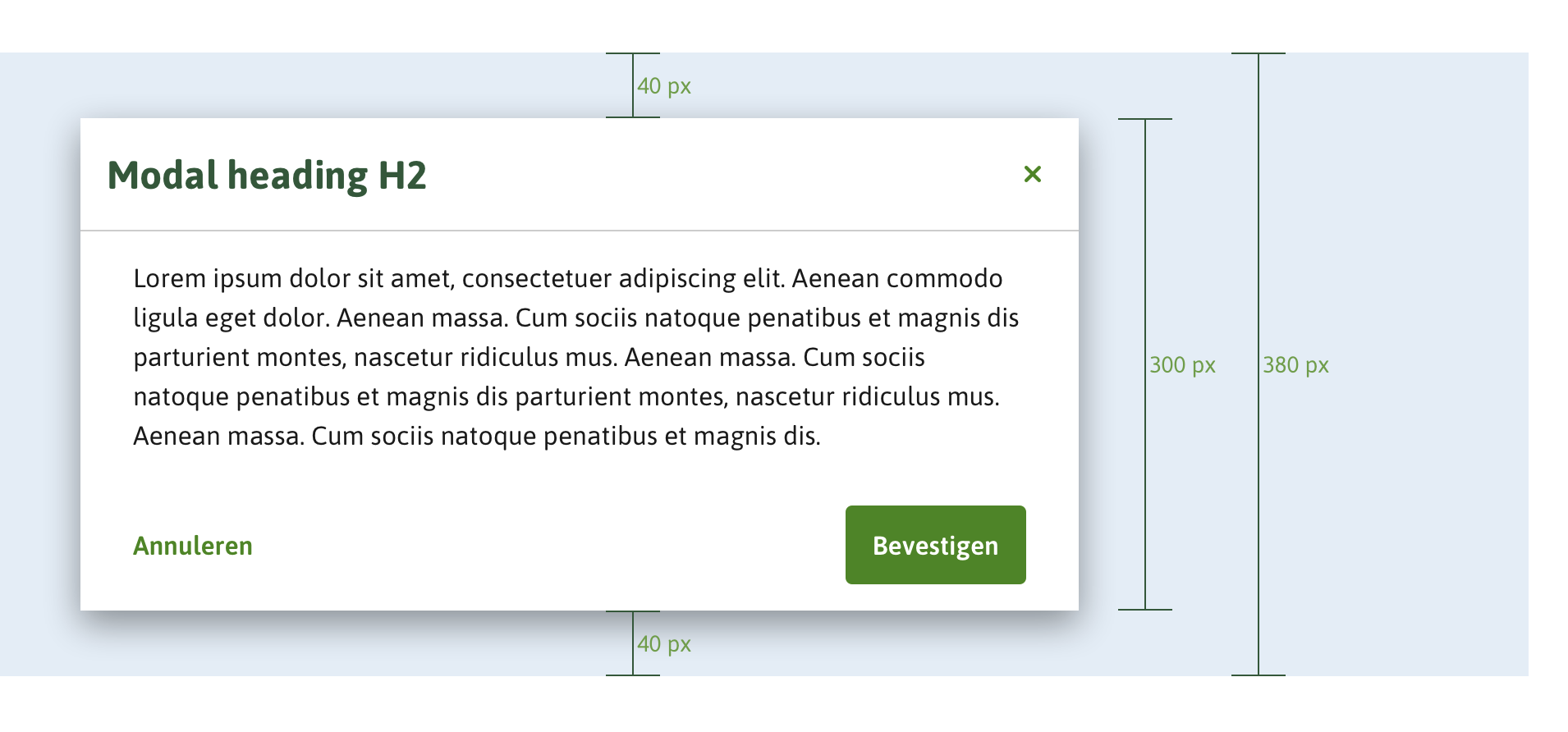
Task: Click the close icon beside the heading
Action: [1034, 175]
